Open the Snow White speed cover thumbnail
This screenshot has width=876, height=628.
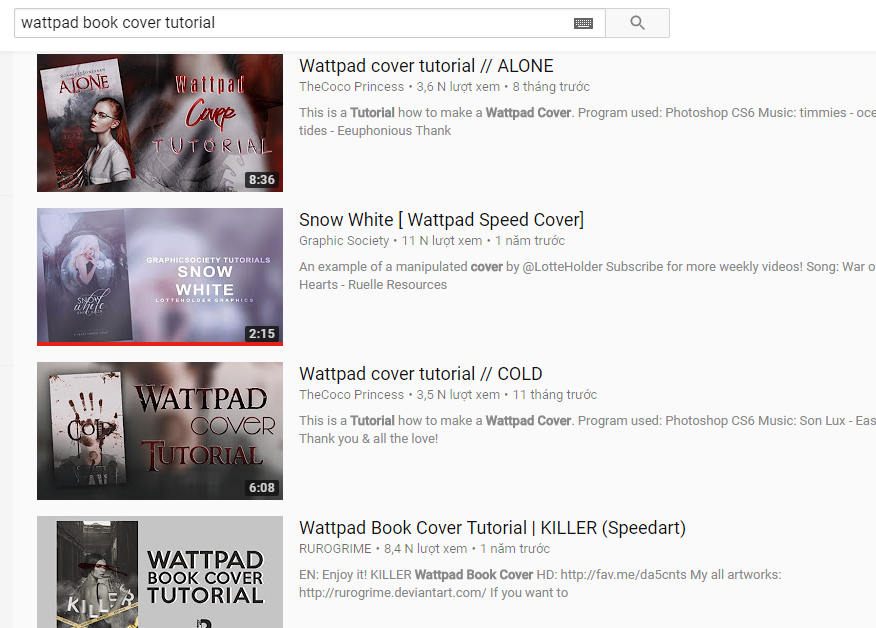tap(160, 277)
